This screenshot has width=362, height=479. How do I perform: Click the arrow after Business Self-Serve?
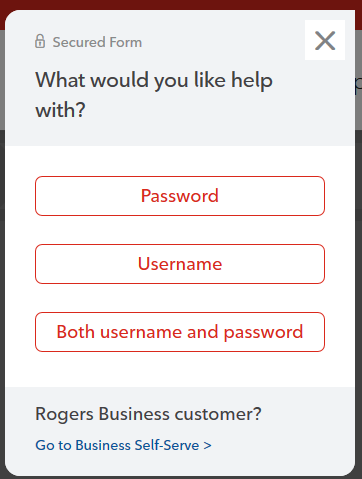point(207,446)
